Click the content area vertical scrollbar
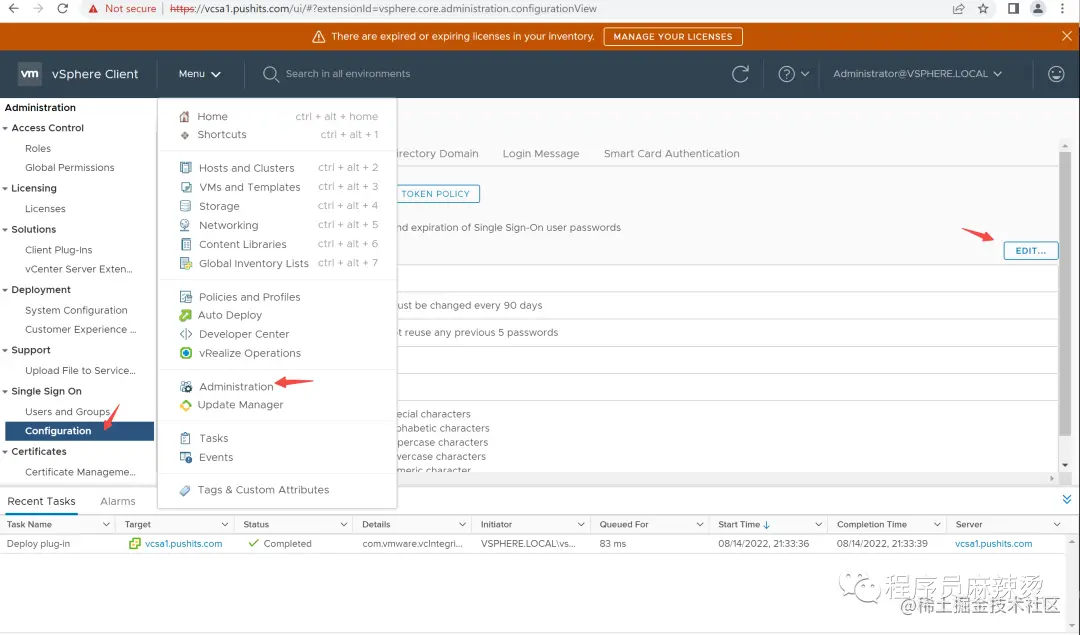Viewport: 1080px width, 635px height. [1065, 294]
